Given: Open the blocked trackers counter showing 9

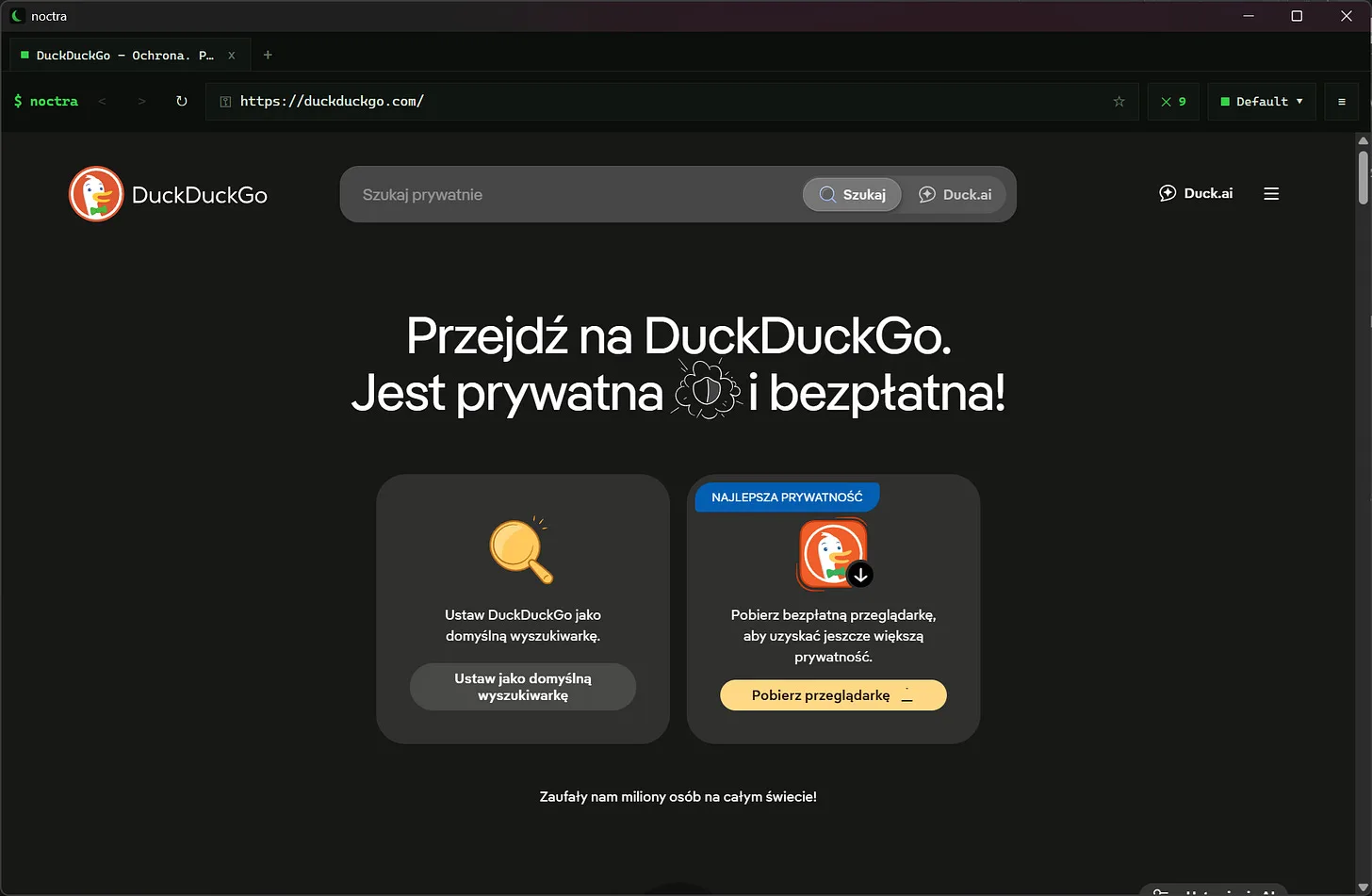Looking at the screenshot, I should point(1173,102).
